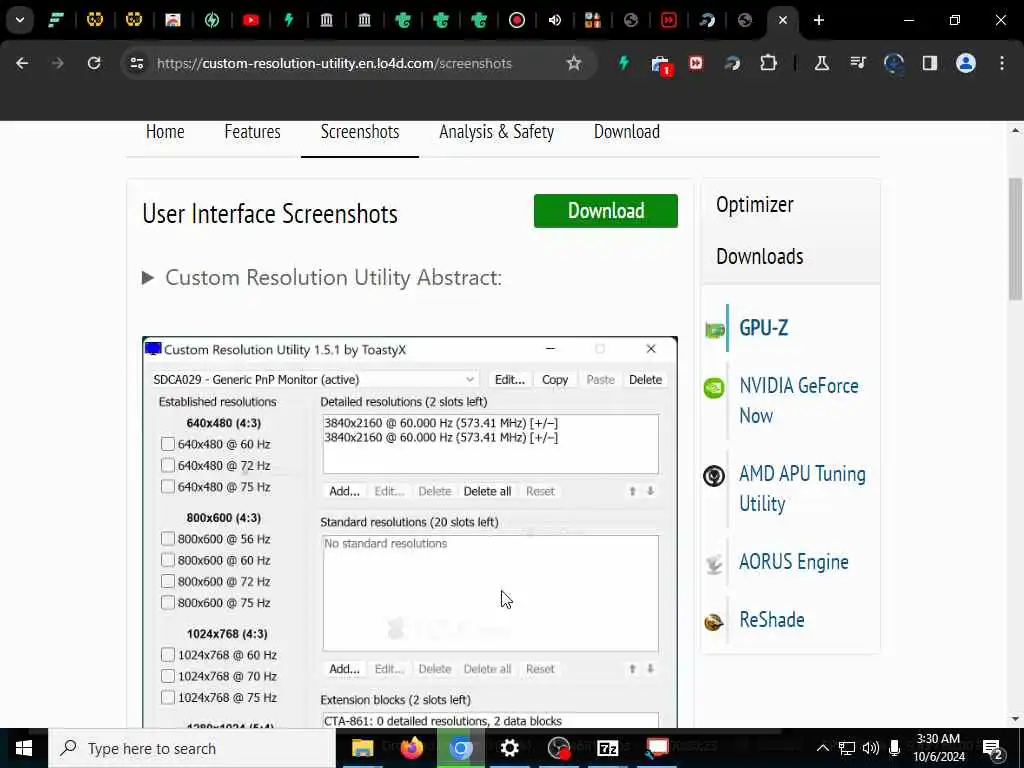This screenshot has width=1024, height=768.
Task: Open AMD APU Tuning Utility link
Action: [802, 488]
